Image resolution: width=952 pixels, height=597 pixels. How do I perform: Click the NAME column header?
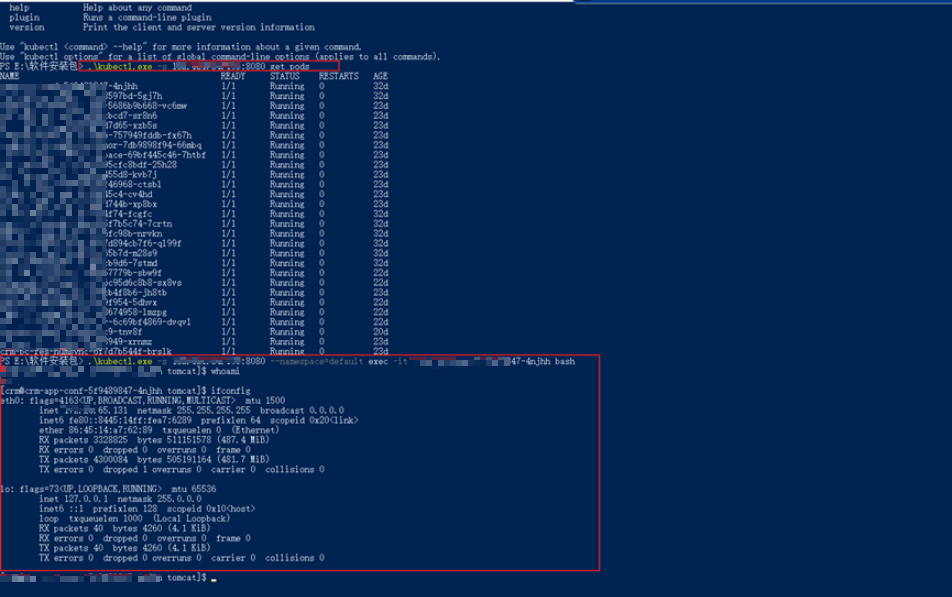[x=10, y=77]
